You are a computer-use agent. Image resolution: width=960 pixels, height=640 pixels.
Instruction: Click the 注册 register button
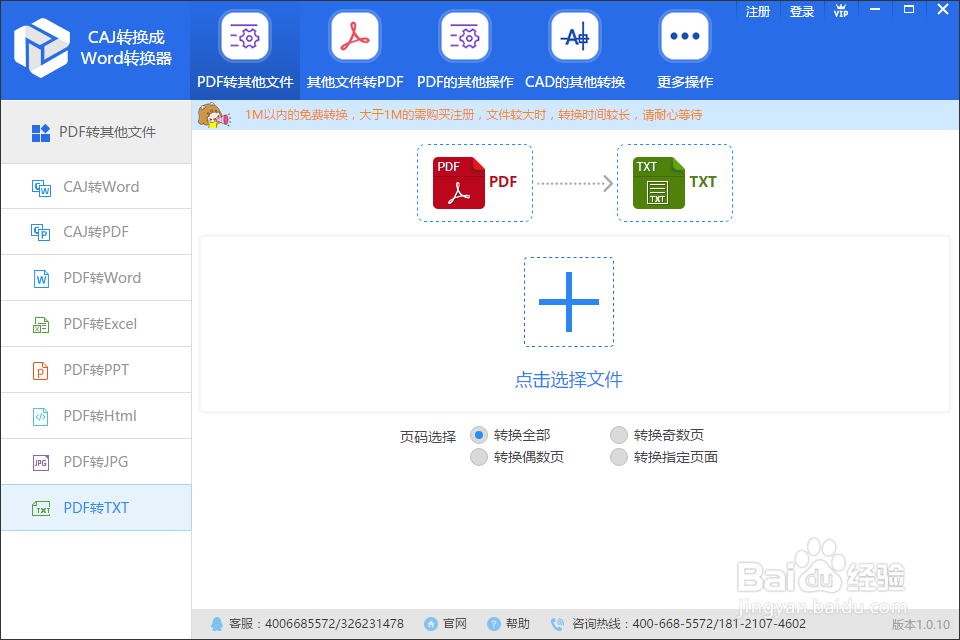[x=757, y=12]
